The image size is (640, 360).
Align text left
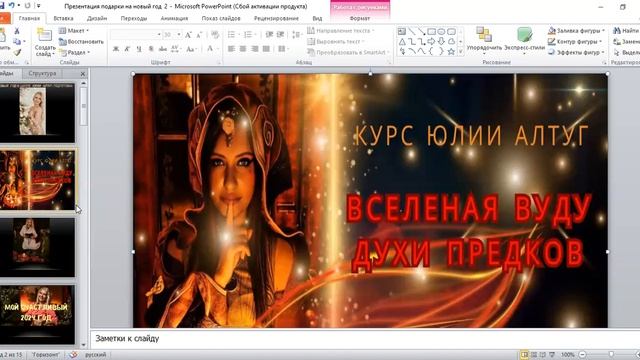pos(231,49)
